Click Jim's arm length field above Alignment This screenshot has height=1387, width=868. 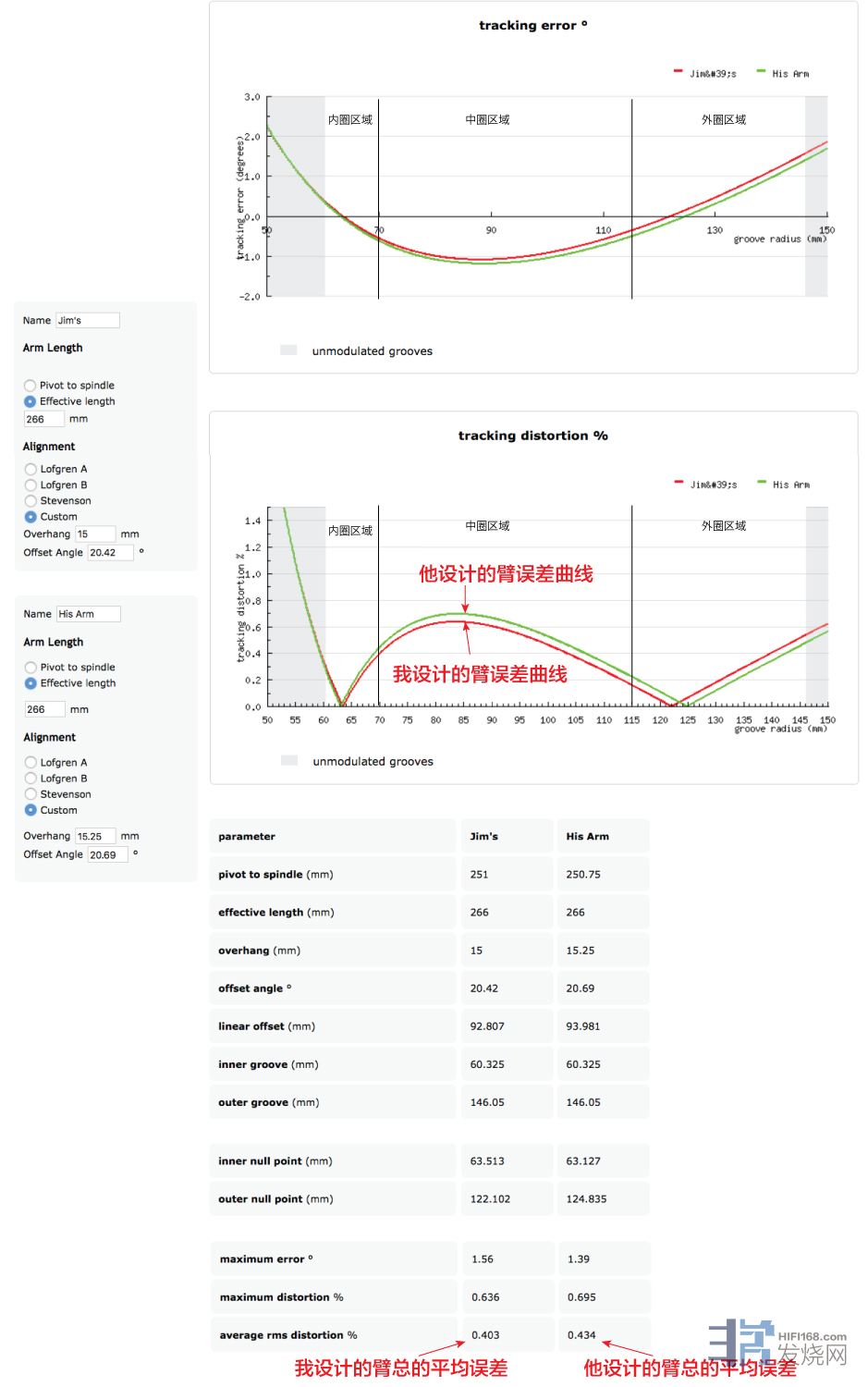(x=43, y=420)
